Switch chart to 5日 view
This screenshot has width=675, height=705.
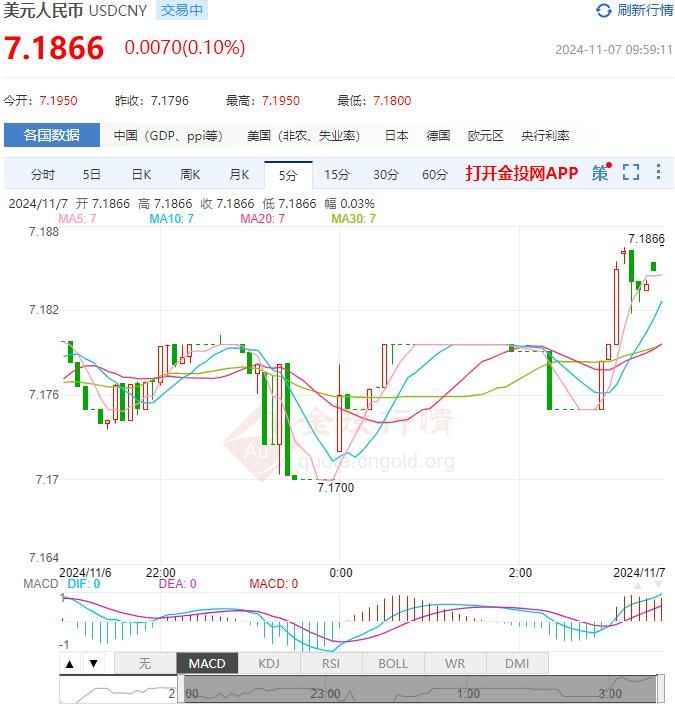coord(92,174)
